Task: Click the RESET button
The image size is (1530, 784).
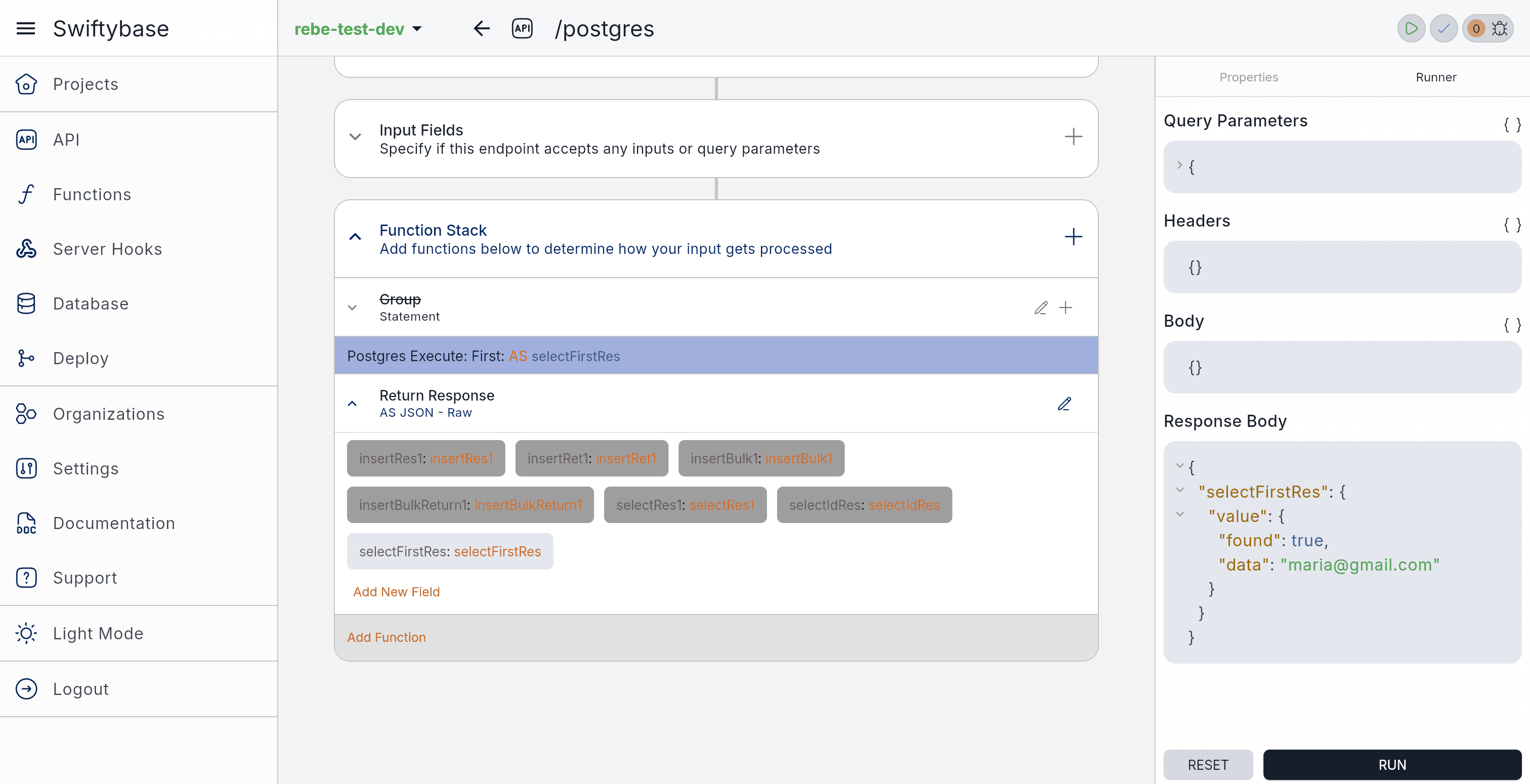Action: 1208,765
